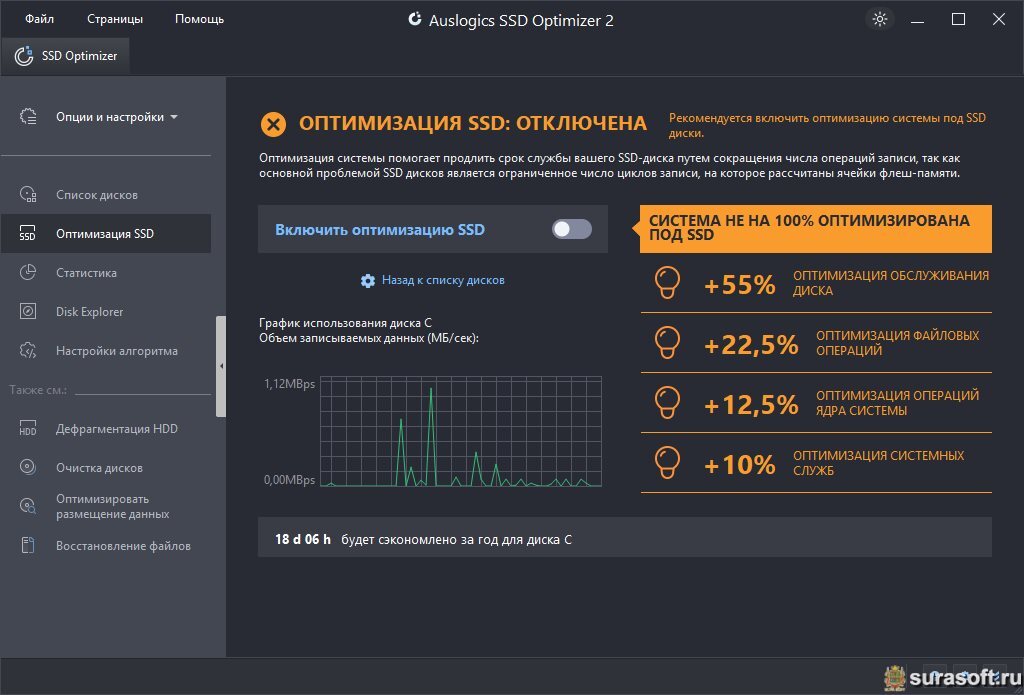Click the Auslogics SSD Optimizer 2 title
This screenshot has width=1024, height=695.
click(x=520, y=20)
